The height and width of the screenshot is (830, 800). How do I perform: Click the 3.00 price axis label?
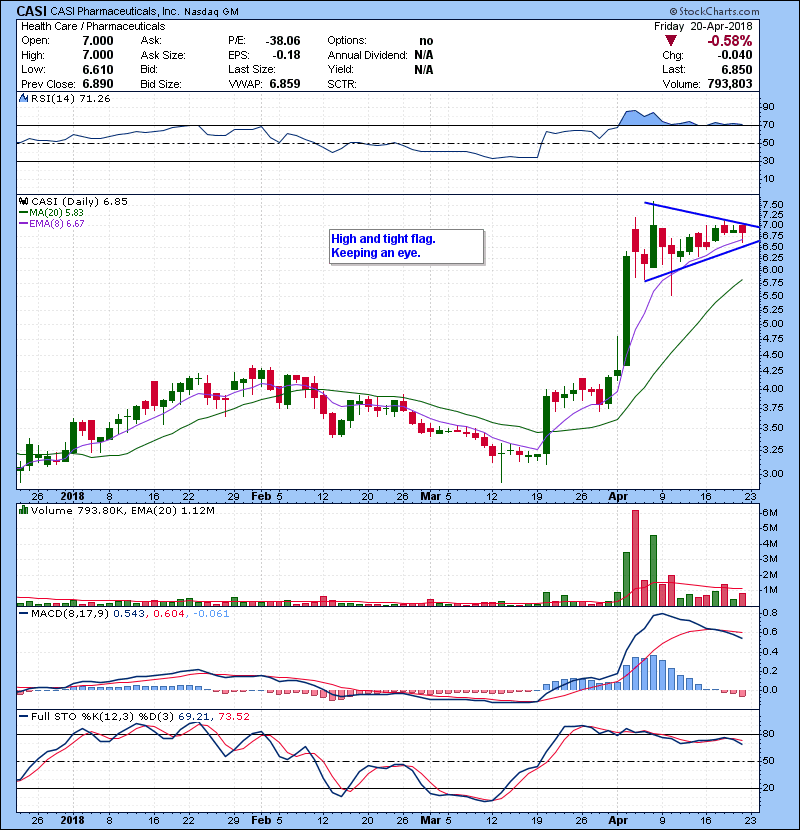point(773,473)
